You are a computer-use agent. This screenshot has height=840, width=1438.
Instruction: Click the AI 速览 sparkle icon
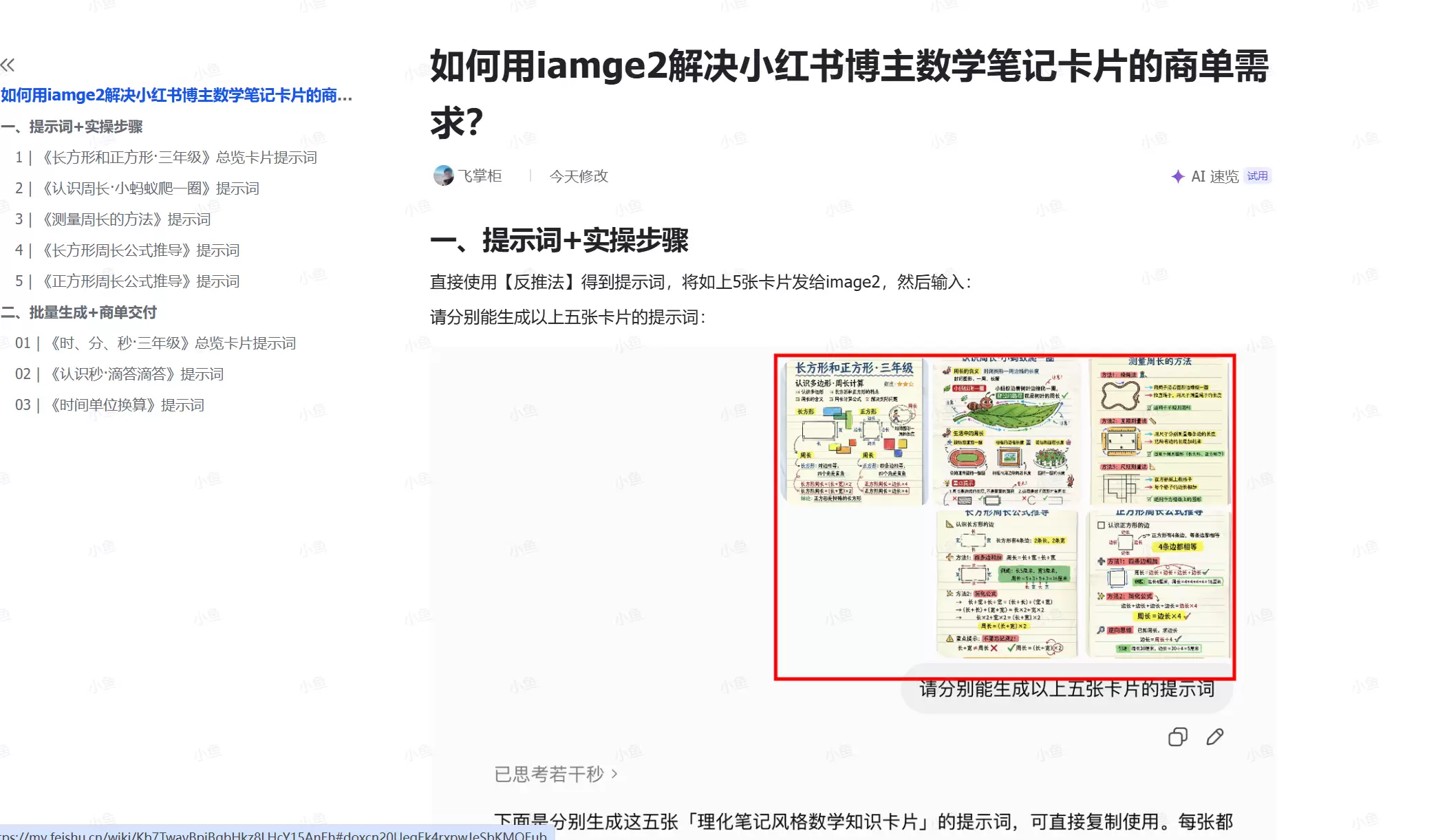tap(1178, 176)
